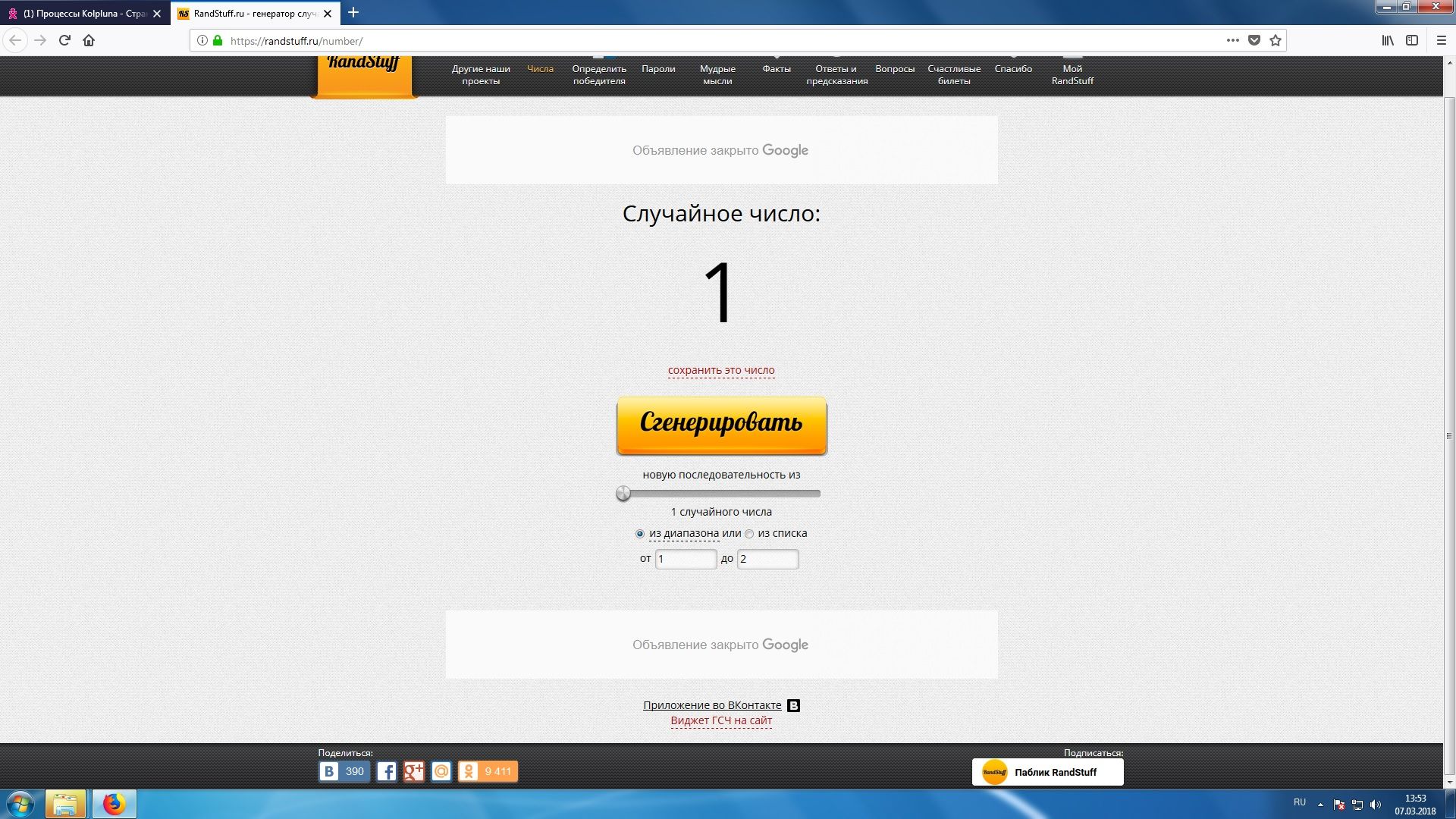Open Firefox Library dropdown

pos(1388,41)
